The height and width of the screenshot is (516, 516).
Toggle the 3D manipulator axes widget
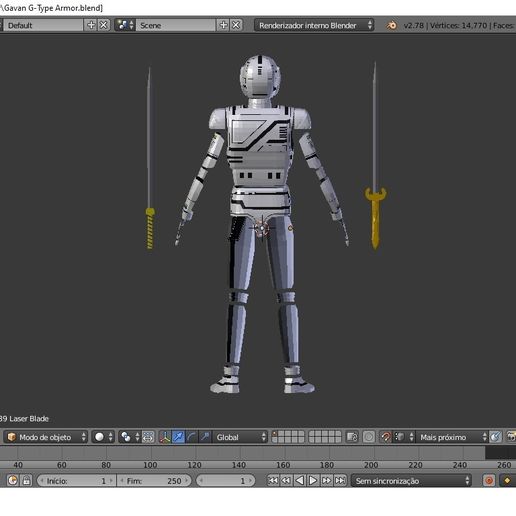(165, 437)
